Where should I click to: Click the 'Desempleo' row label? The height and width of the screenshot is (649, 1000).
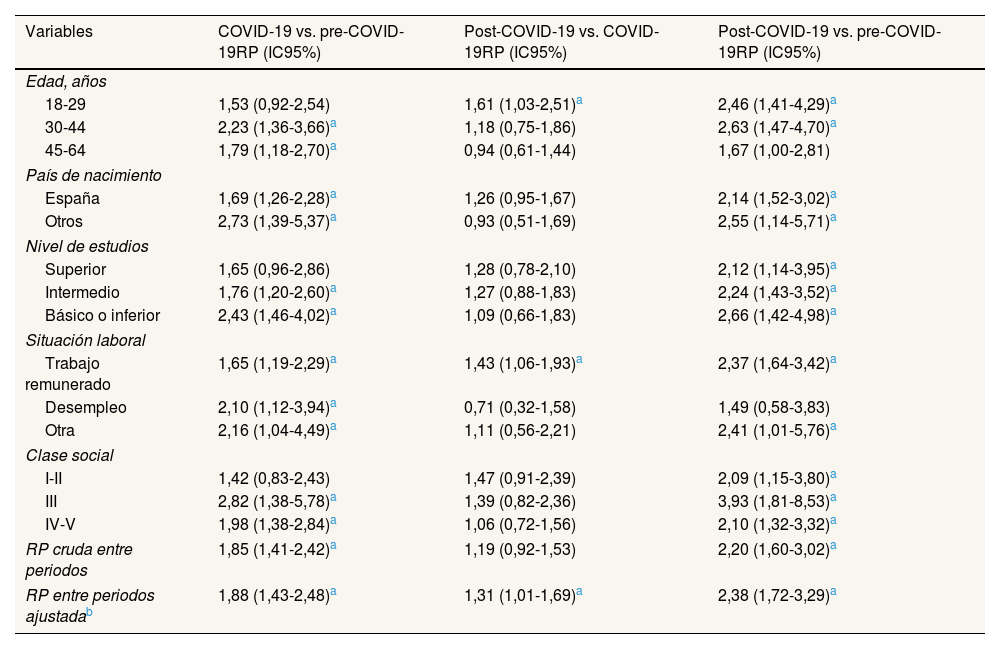(86, 408)
